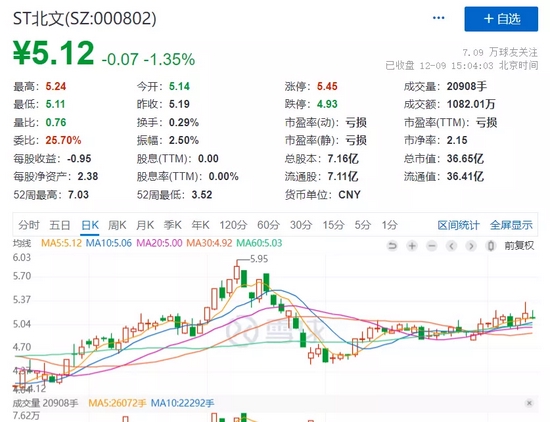Click the volume MA10:22292手 label
Screen dimensions: 550x422
click(x=182, y=403)
